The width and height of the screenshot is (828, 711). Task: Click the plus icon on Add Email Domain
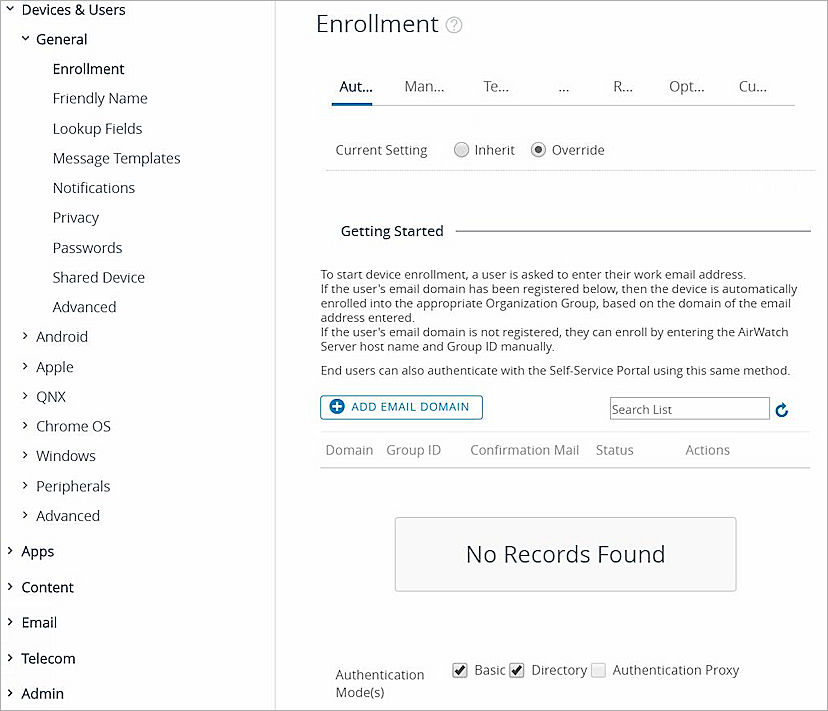point(336,407)
